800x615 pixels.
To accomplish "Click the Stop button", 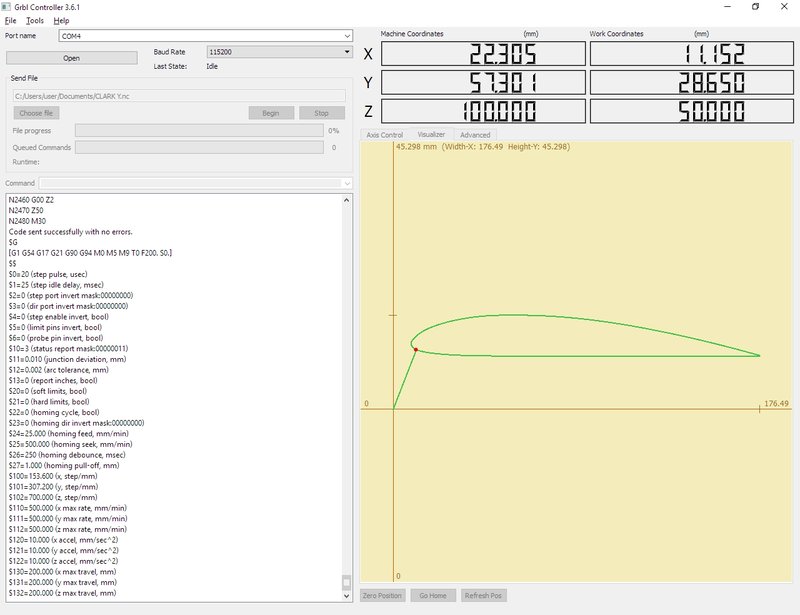I will (321, 113).
